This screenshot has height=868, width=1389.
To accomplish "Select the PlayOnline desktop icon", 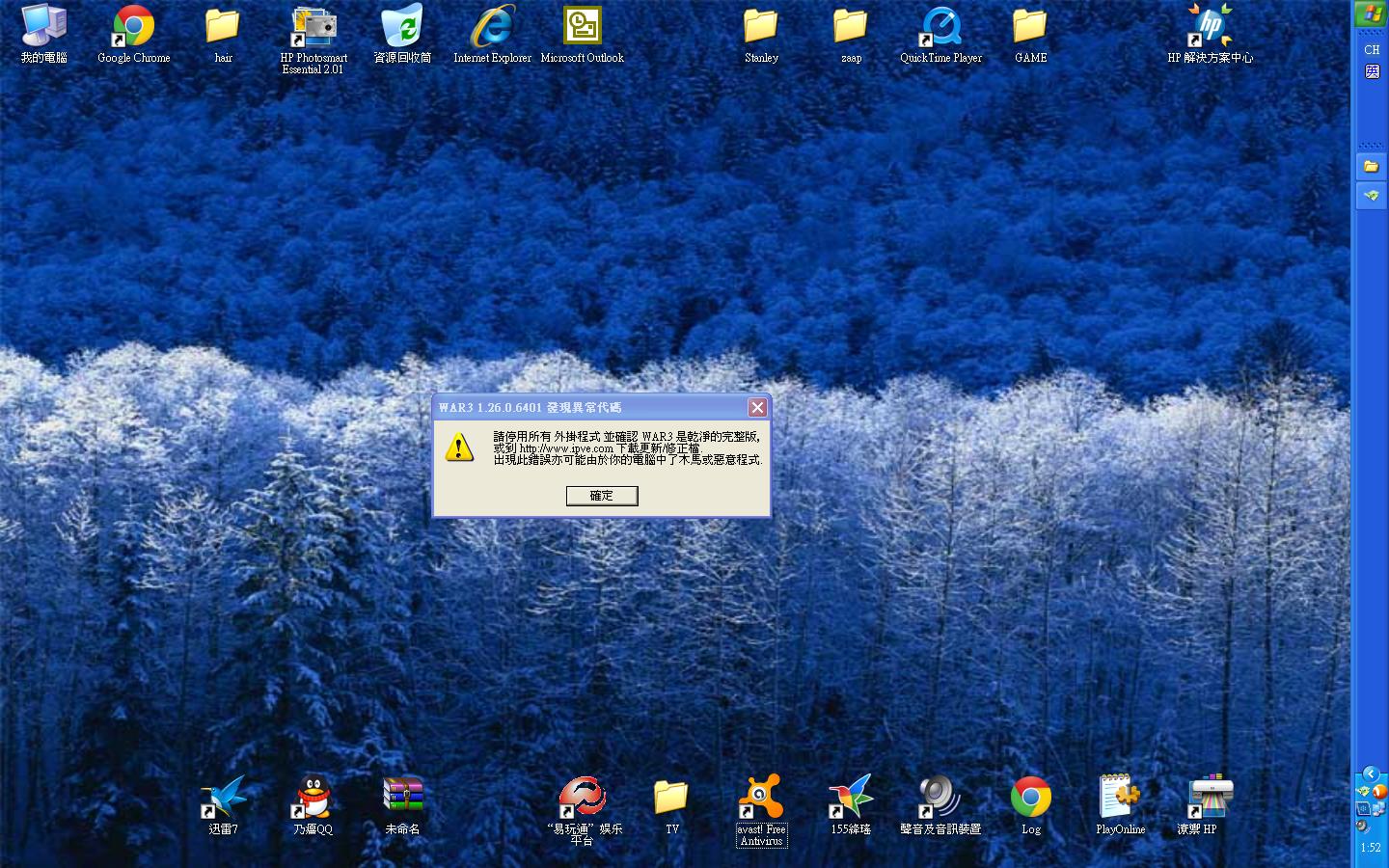I will [x=1120, y=804].
